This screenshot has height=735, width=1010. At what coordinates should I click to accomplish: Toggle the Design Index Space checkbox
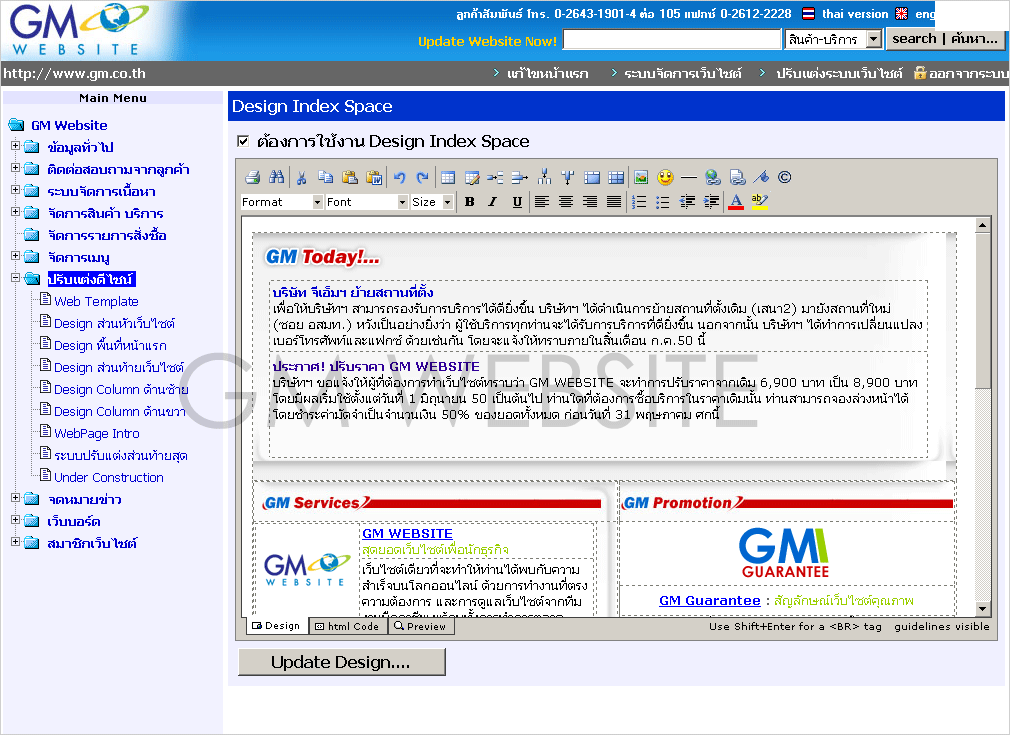[x=243, y=141]
